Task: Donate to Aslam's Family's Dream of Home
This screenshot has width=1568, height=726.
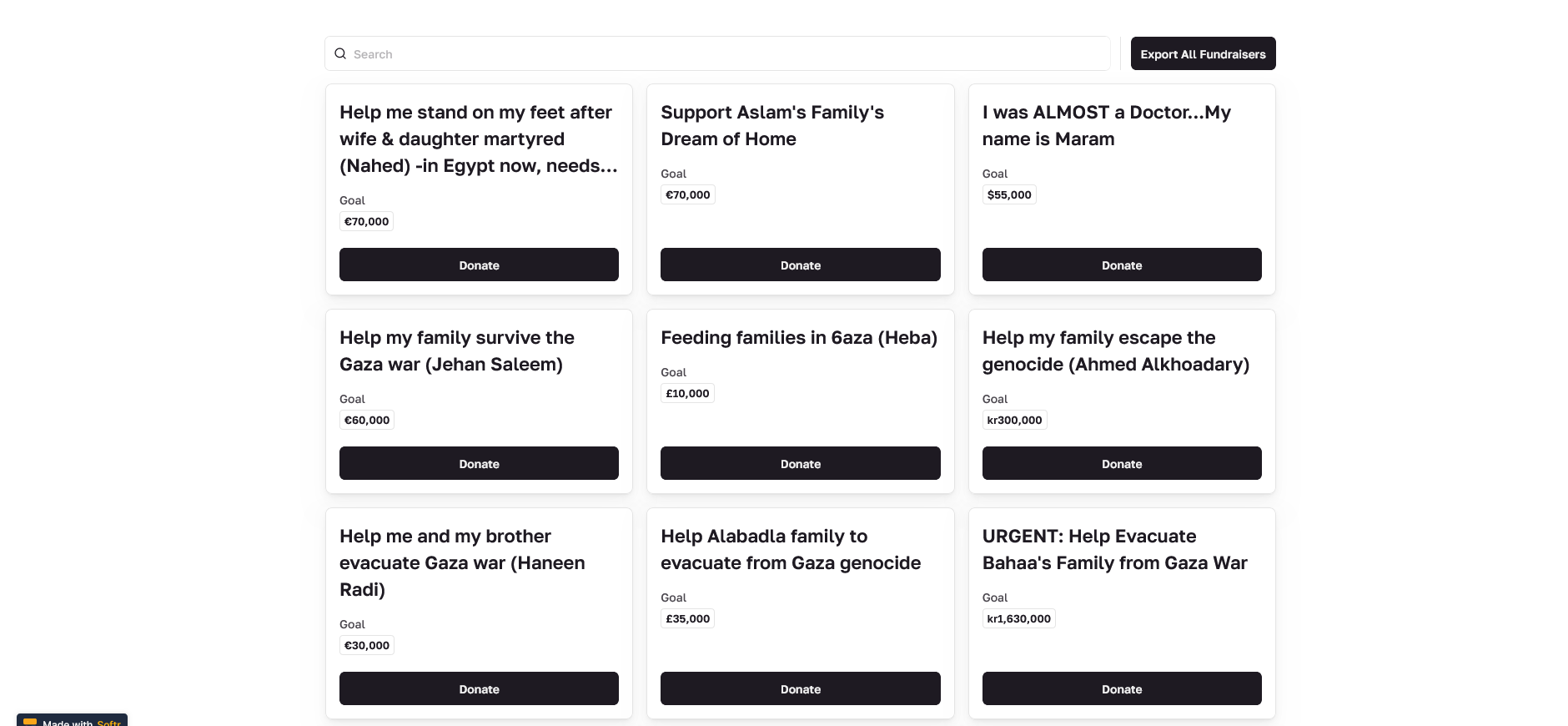Action: pos(800,265)
